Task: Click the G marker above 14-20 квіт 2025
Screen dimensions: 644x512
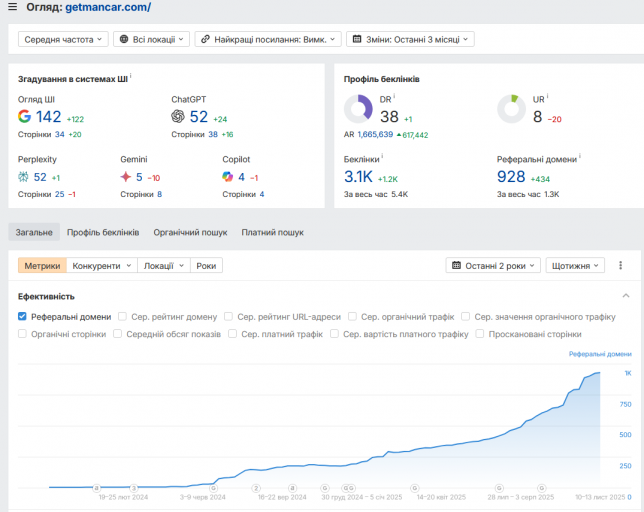Action: (414, 488)
